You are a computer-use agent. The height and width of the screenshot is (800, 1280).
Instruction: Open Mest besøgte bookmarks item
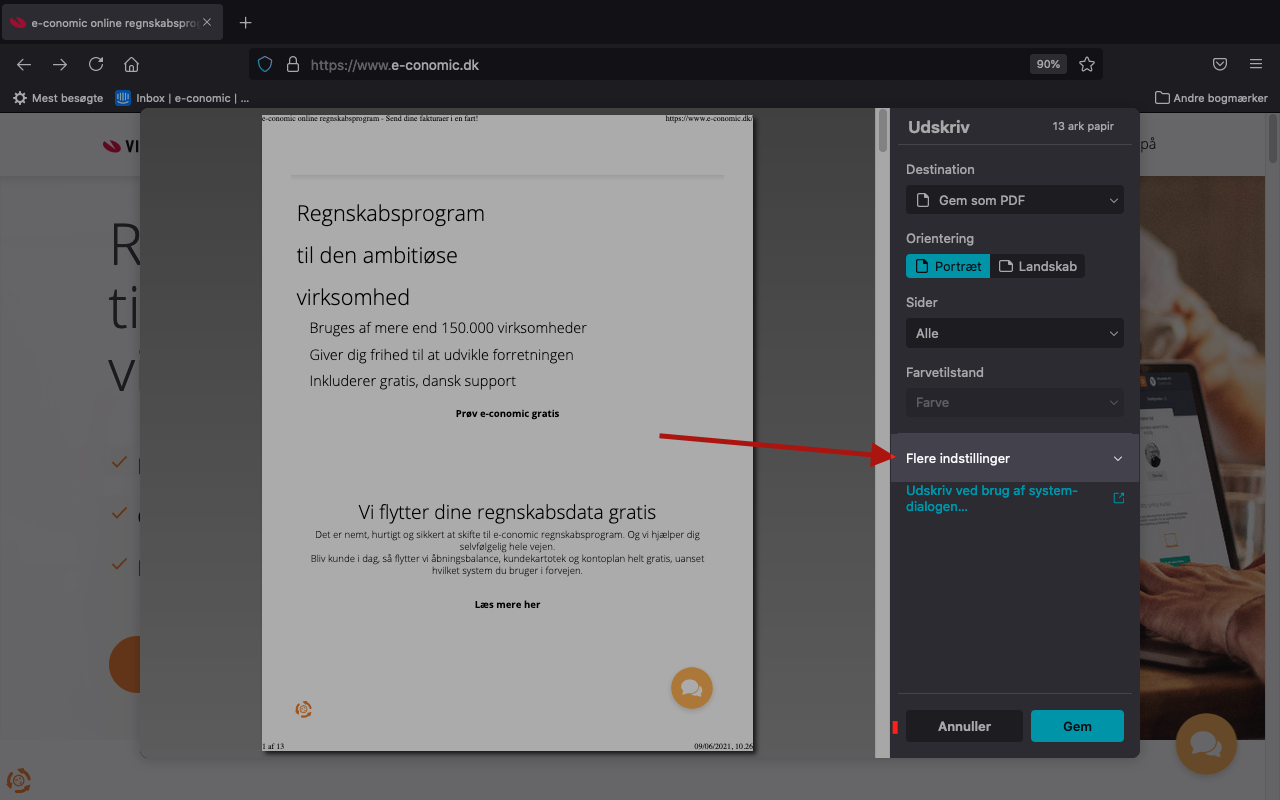(58, 98)
